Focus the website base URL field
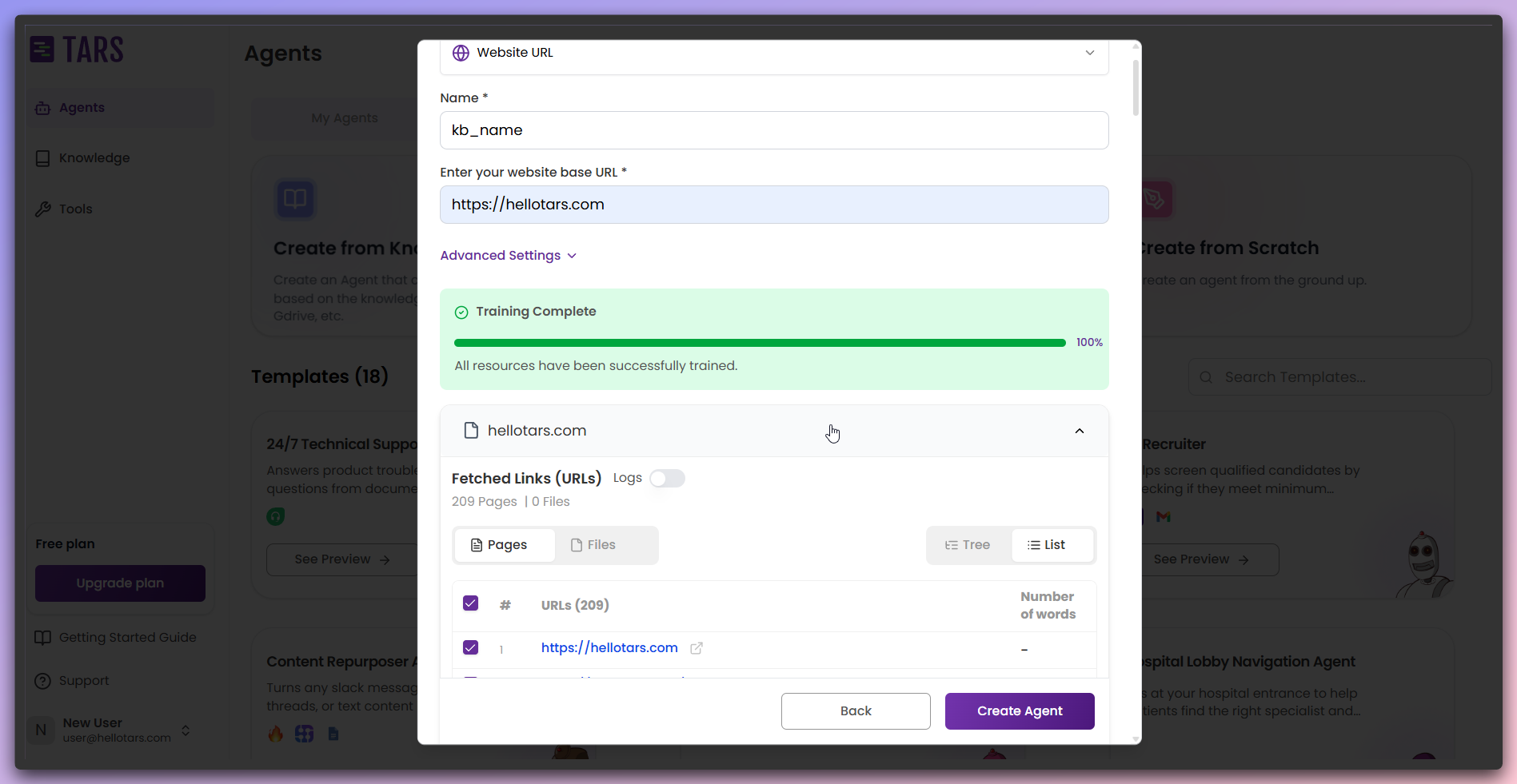The width and height of the screenshot is (1517, 784). pos(774,205)
